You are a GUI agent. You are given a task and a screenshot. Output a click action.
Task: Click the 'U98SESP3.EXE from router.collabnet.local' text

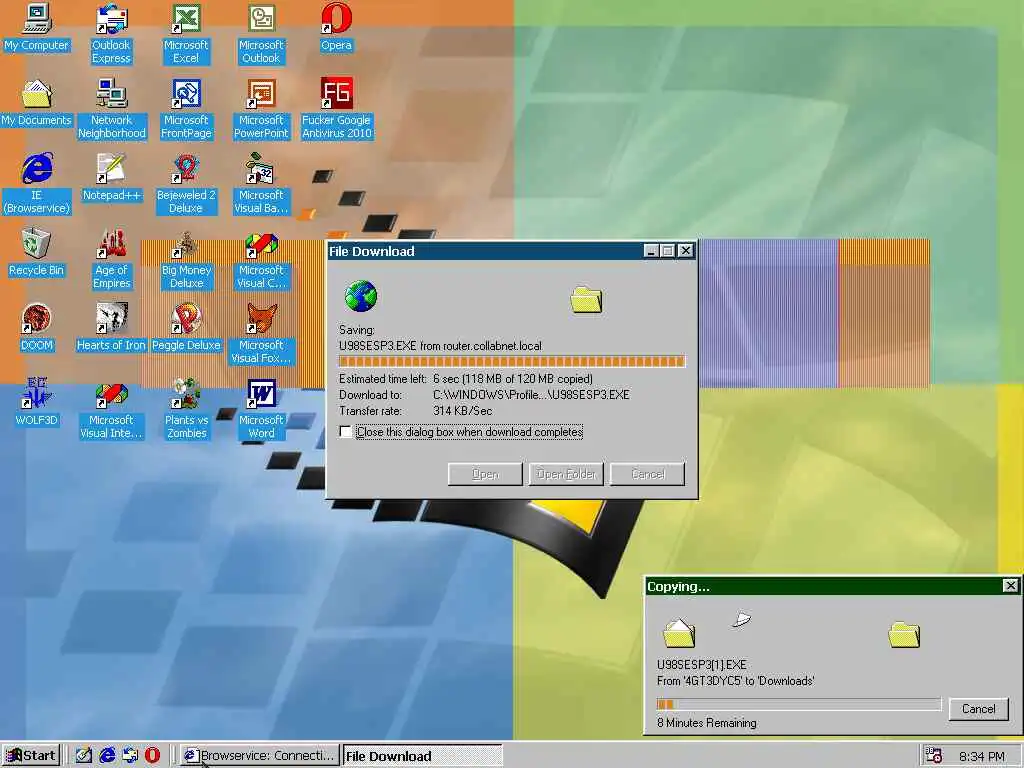pos(440,346)
